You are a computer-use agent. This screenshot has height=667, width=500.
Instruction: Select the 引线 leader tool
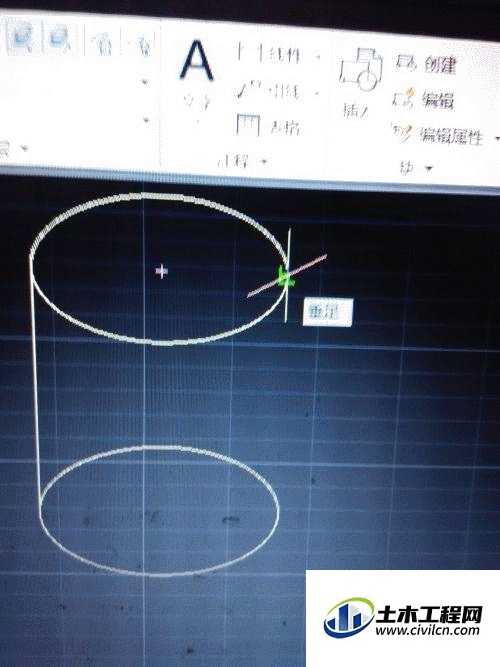(269, 91)
